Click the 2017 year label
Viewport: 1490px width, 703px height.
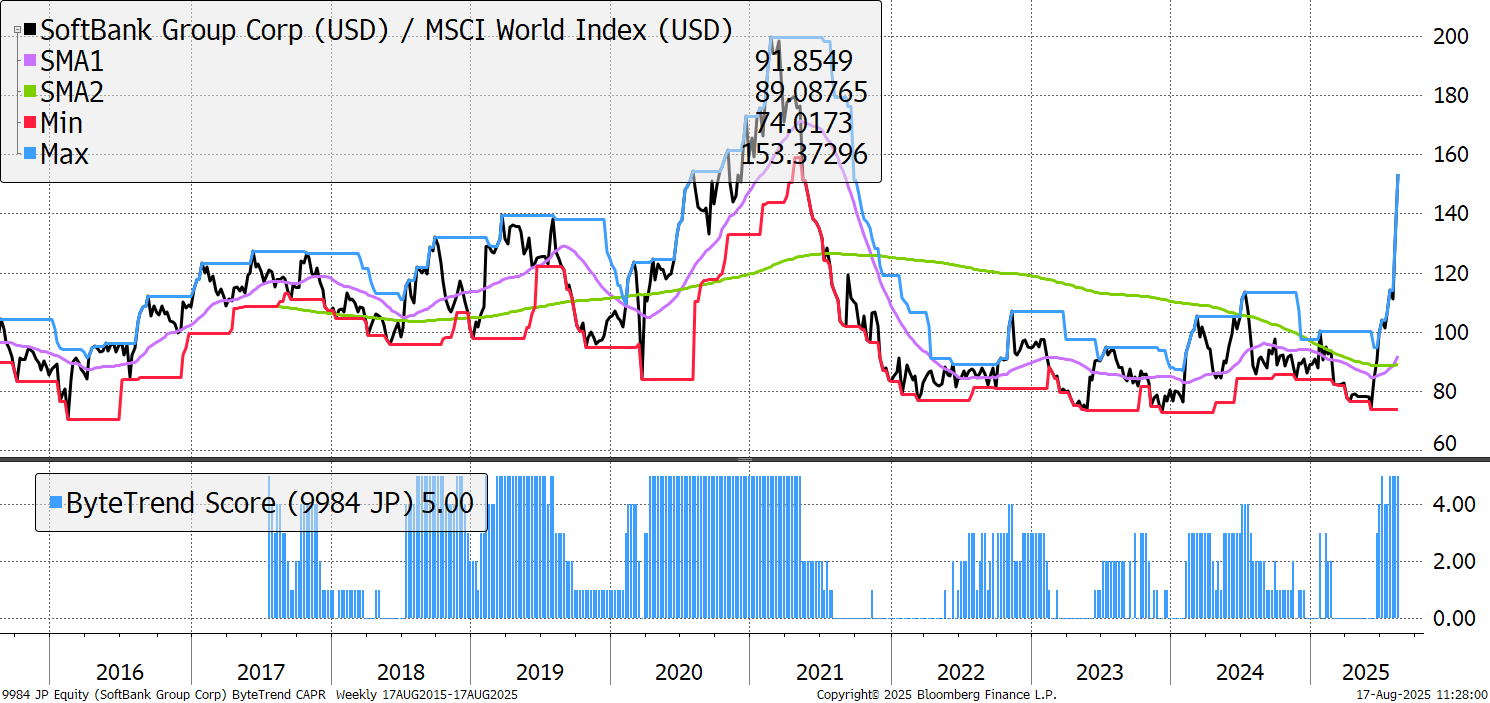(x=260, y=672)
